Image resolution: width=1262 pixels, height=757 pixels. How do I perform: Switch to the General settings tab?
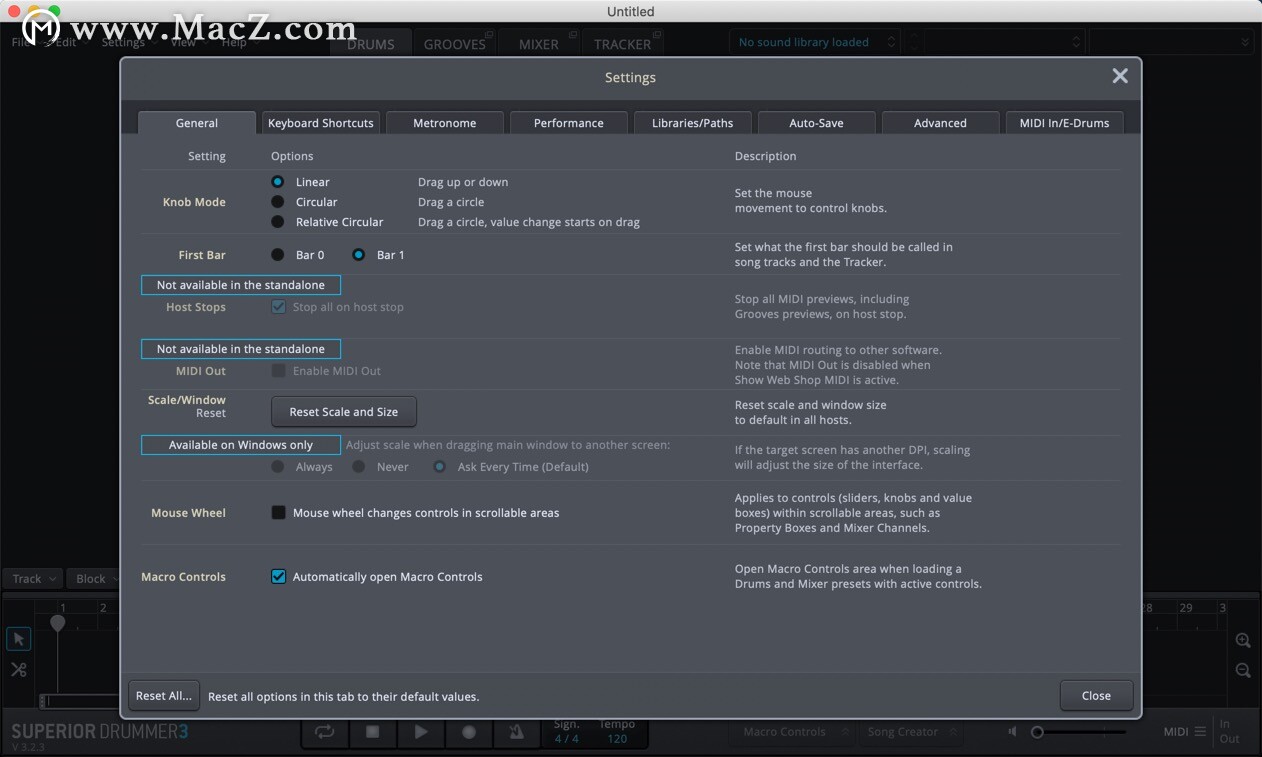click(x=197, y=123)
